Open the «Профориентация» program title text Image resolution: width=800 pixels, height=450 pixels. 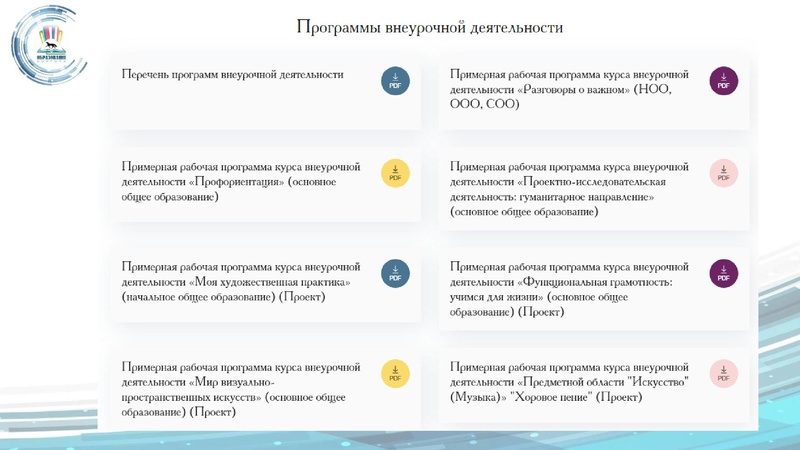click(x=241, y=182)
